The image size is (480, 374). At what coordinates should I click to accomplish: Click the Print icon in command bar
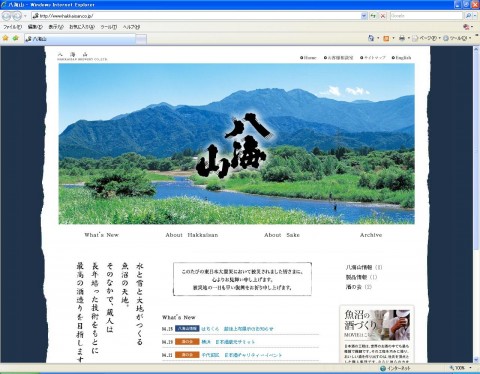tap(402, 38)
